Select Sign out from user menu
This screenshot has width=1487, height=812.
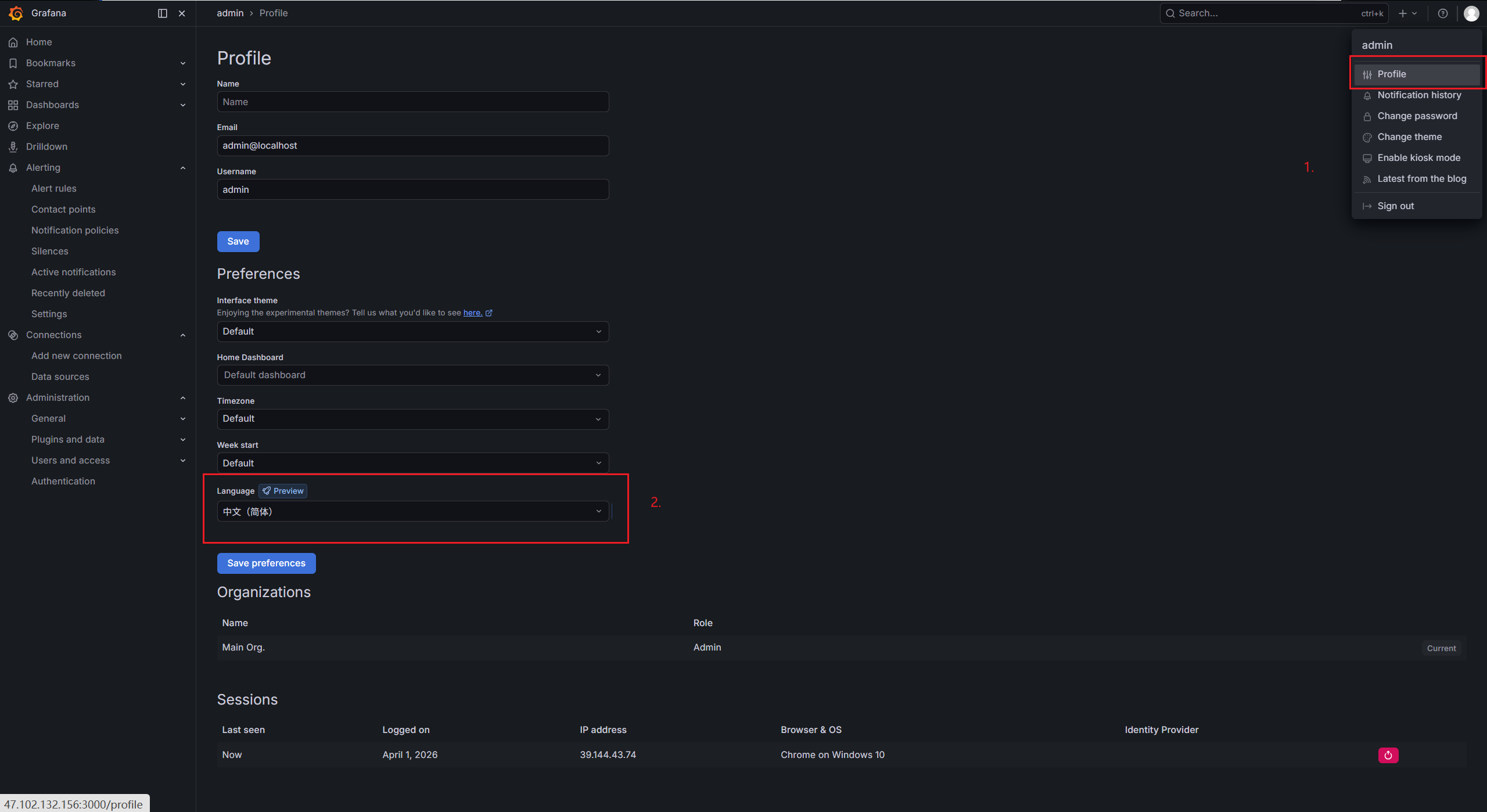[1395, 206]
